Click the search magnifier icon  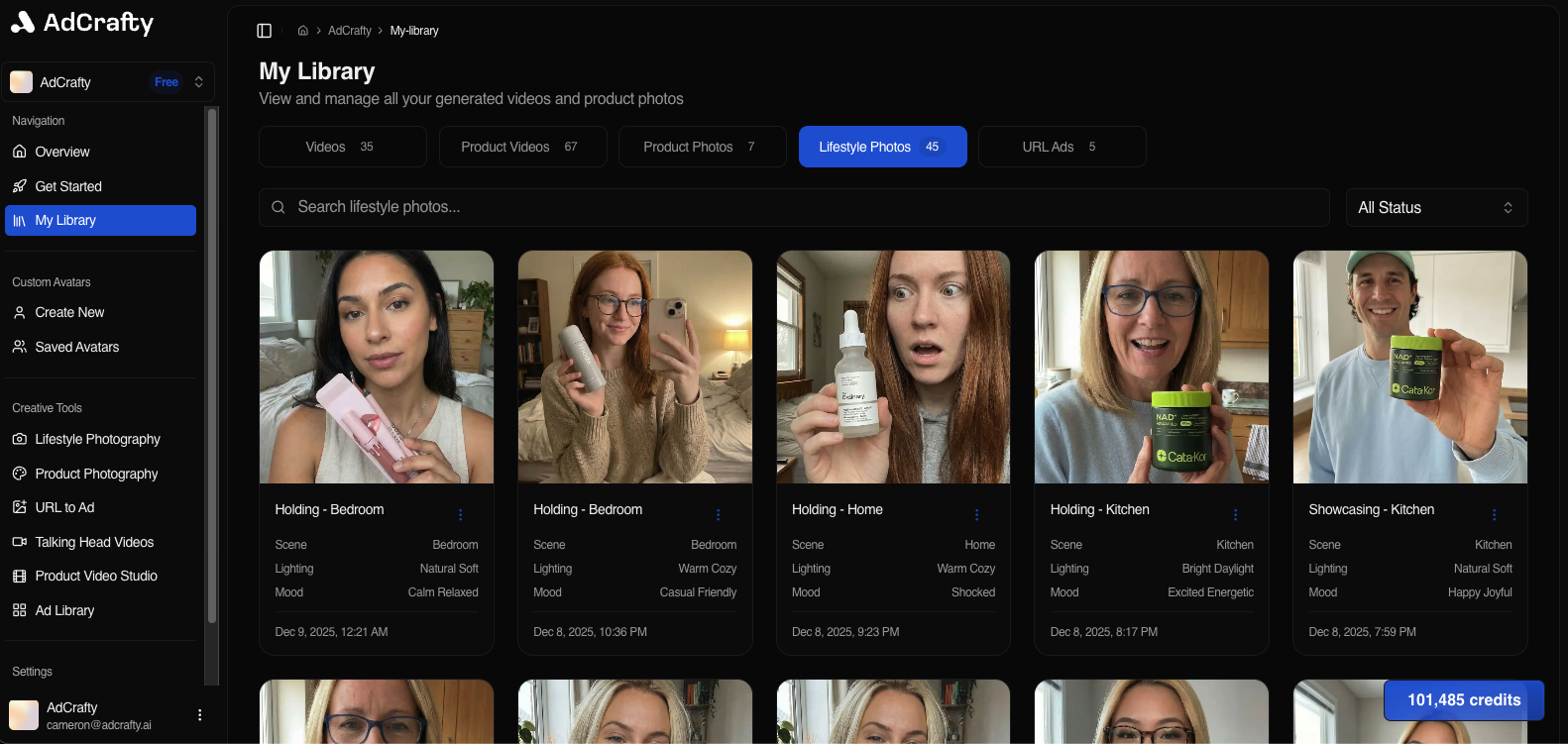tap(279, 207)
